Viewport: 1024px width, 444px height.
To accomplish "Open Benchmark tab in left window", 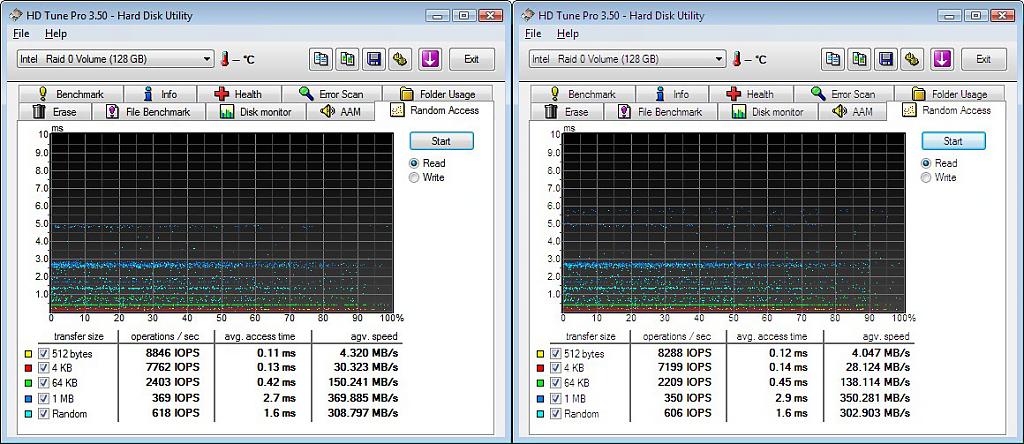I will pyautogui.click(x=71, y=94).
